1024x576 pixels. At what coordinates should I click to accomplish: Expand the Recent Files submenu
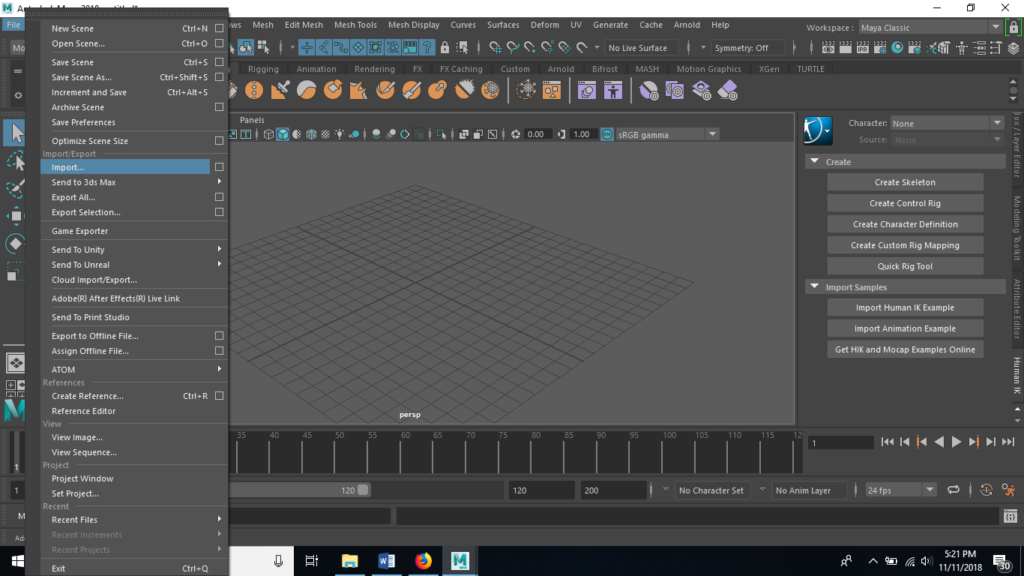click(135, 520)
